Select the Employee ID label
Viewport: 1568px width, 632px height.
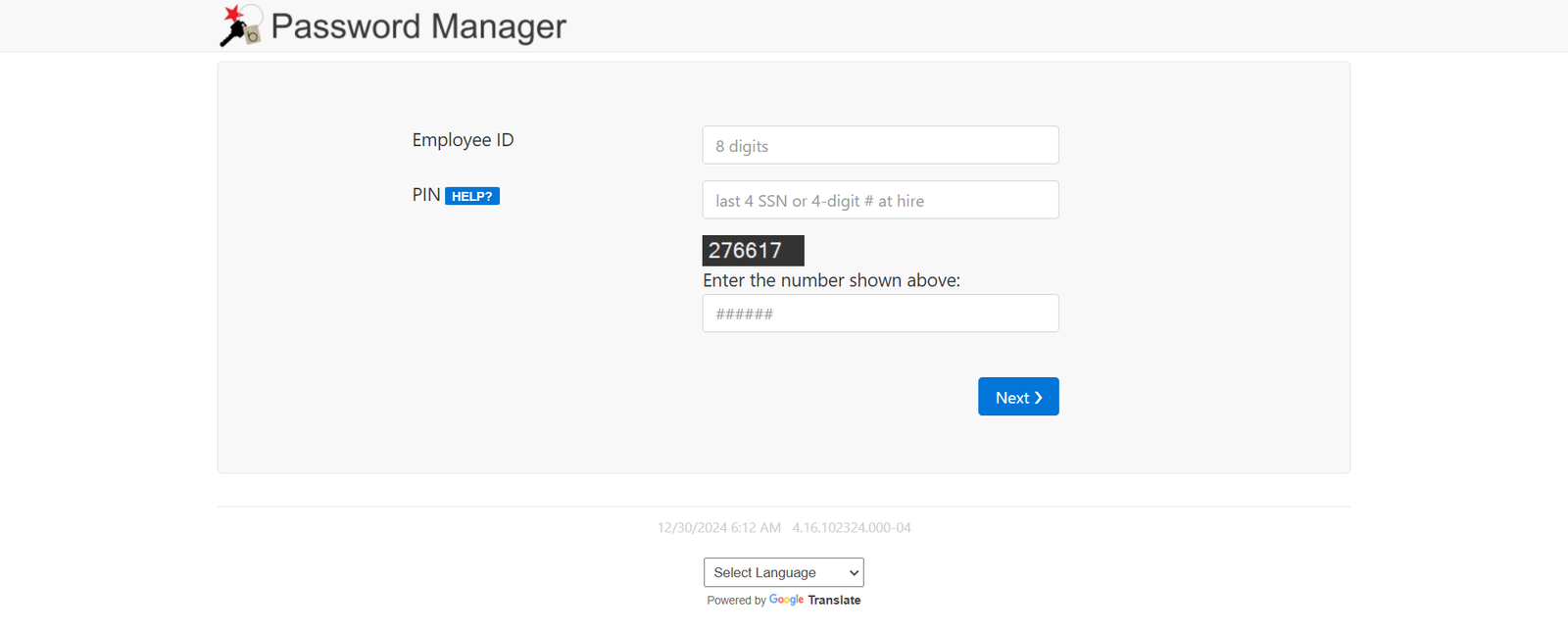pyautogui.click(x=462, y=140)
